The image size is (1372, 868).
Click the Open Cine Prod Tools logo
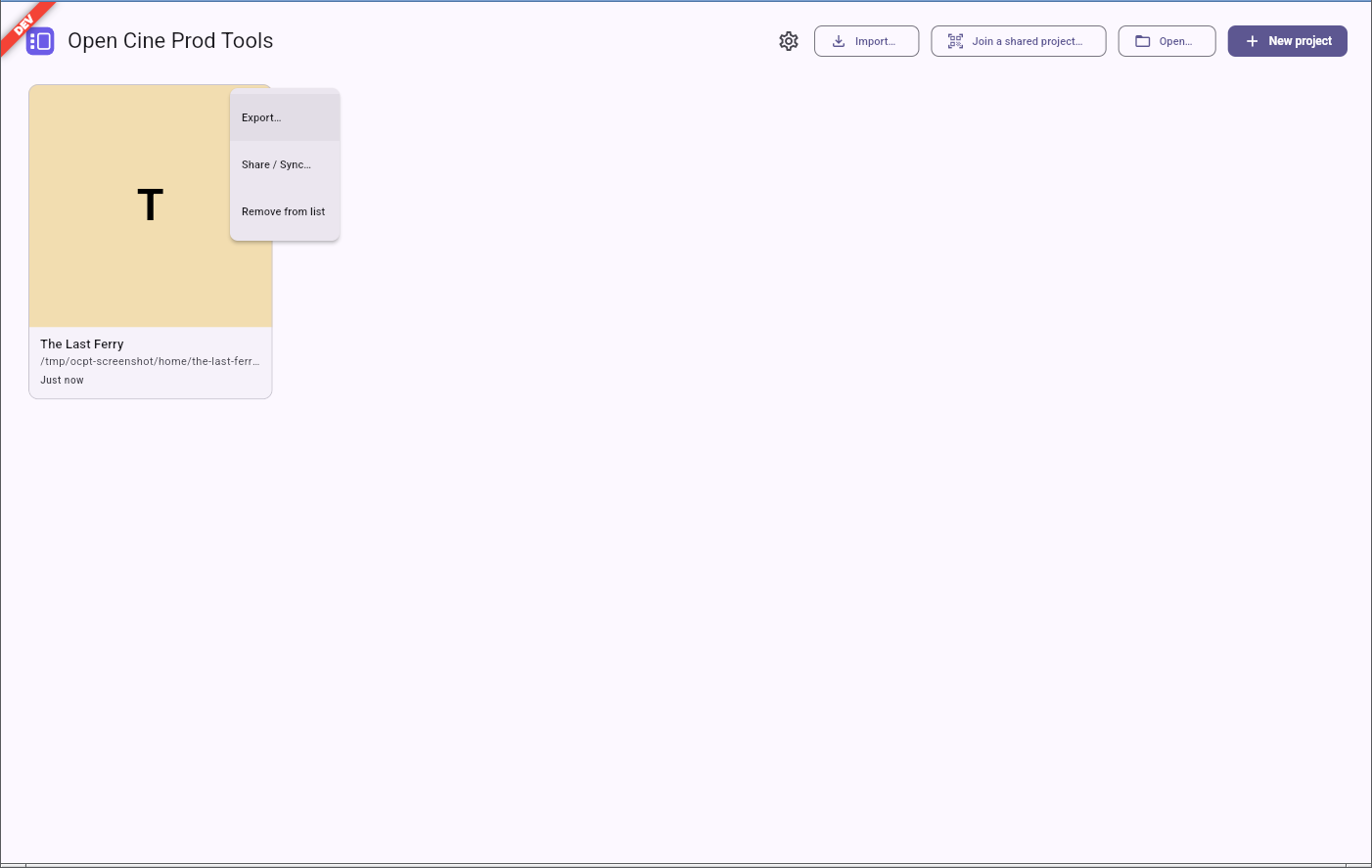(x=40, y=41)
